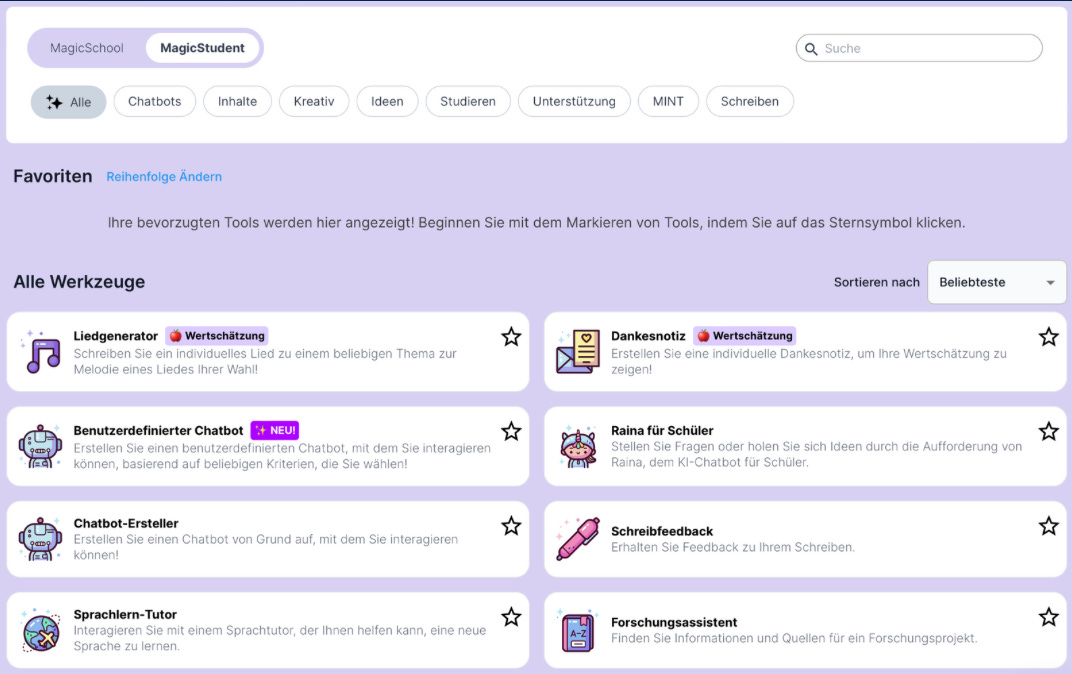Click the NEU! badge on Benutzerdefinierter Chatbot

[275, 430]
